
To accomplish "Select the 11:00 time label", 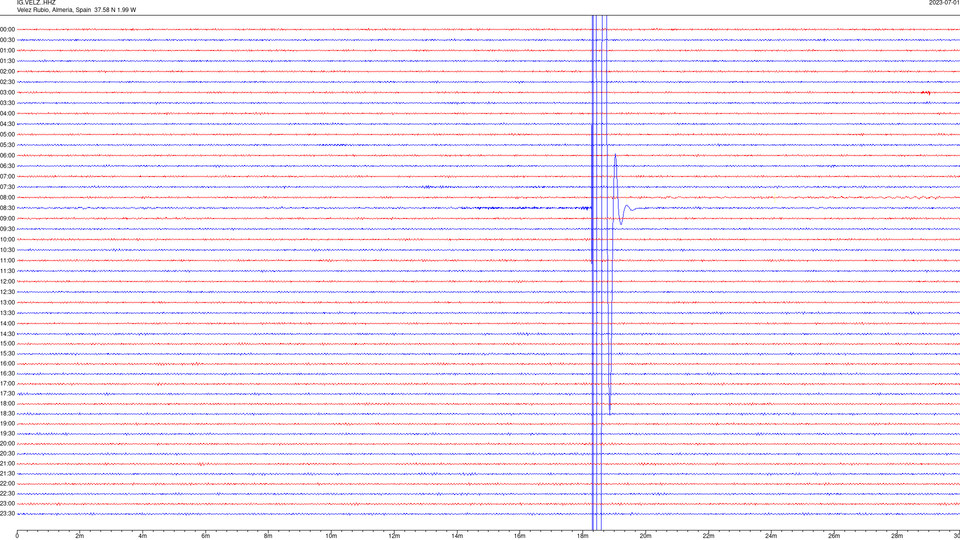I will [7, 260].
